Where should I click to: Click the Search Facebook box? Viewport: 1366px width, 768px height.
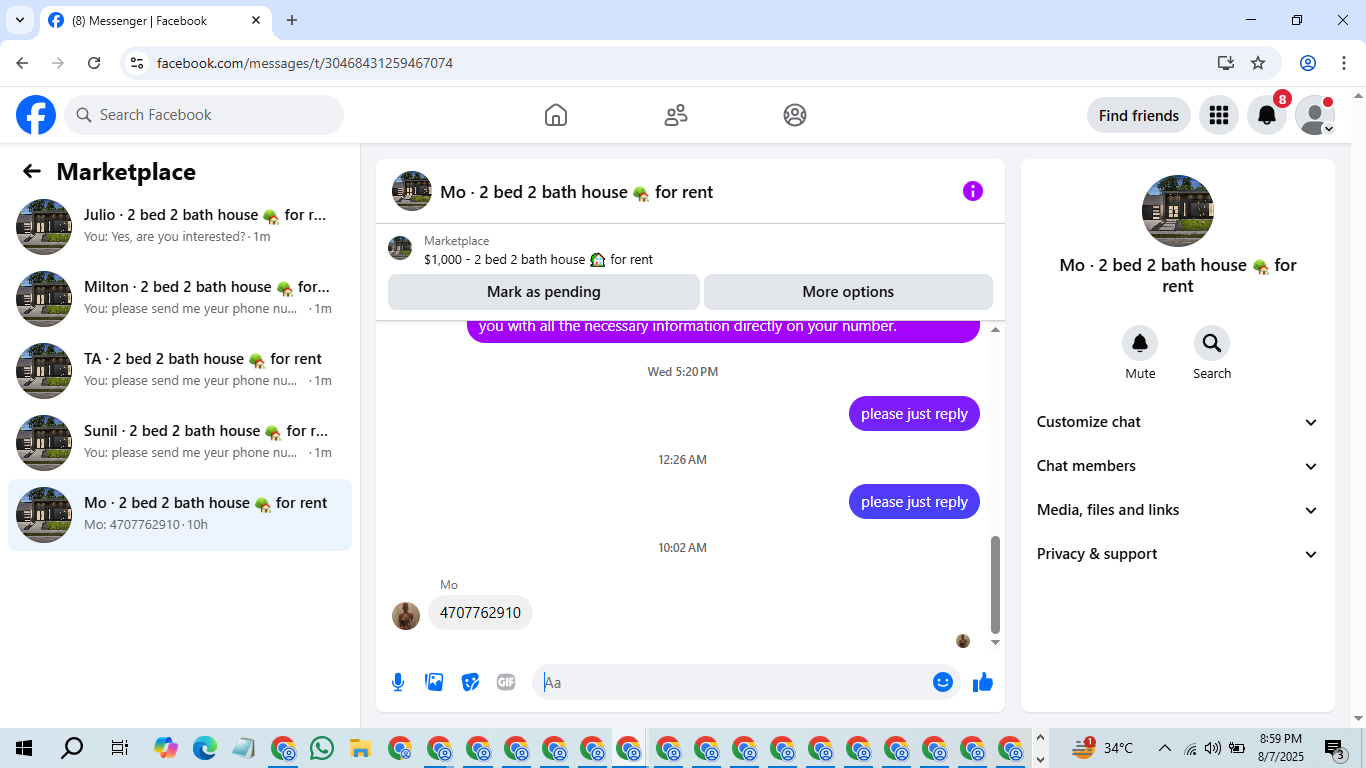coord(204,115)
